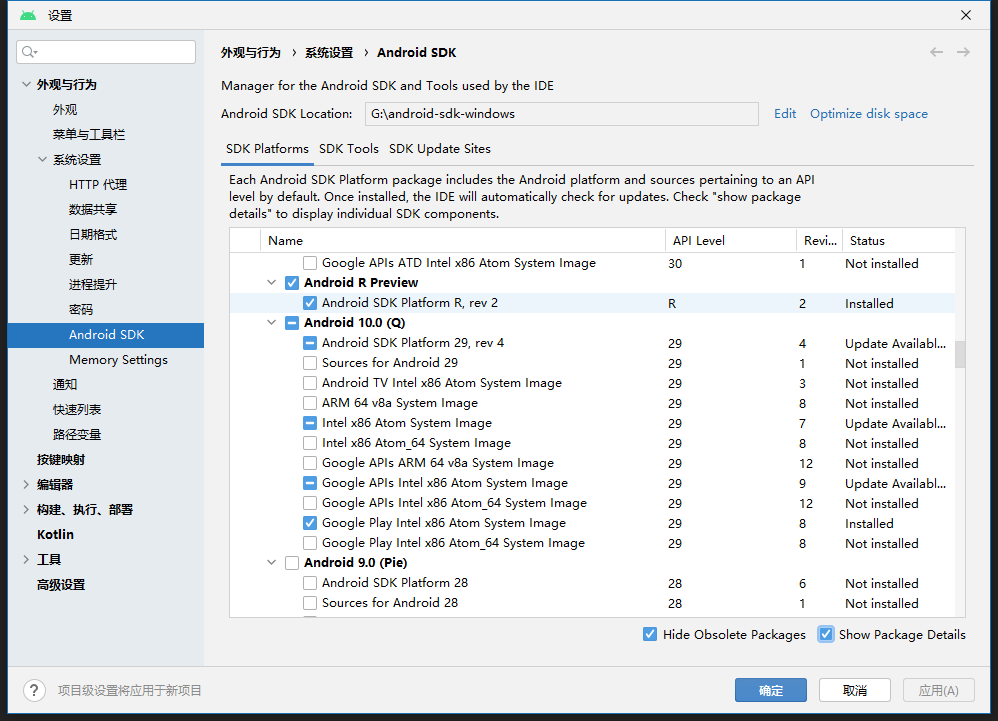Click the help question mark icon
The width and height of the screenshot is (998, 721).
point(34,690)
